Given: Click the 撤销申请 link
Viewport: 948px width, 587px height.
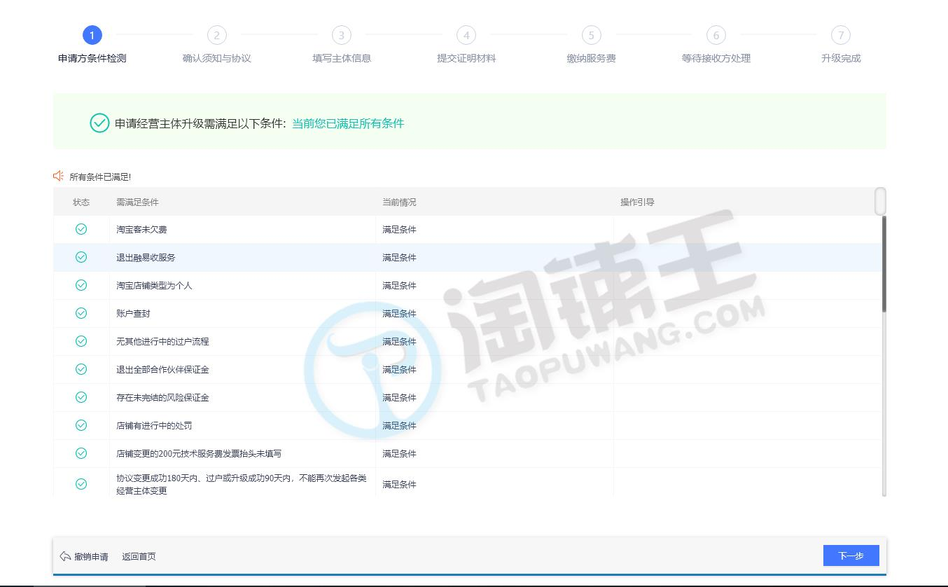Looking at the screenshot, I should click(x=91, y=556).
